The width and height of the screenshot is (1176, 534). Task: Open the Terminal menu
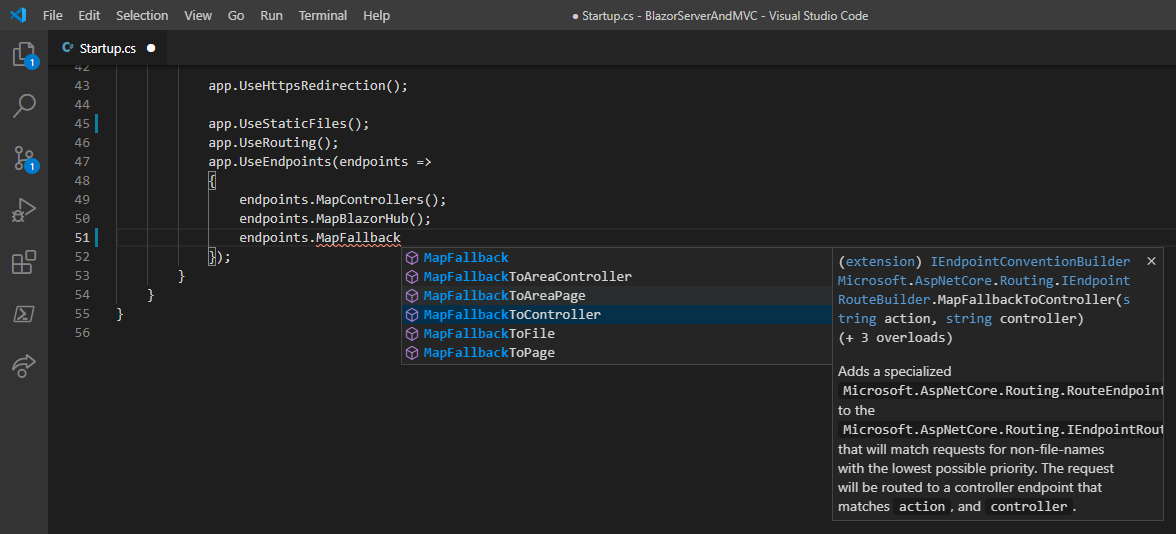coord(322,15)
